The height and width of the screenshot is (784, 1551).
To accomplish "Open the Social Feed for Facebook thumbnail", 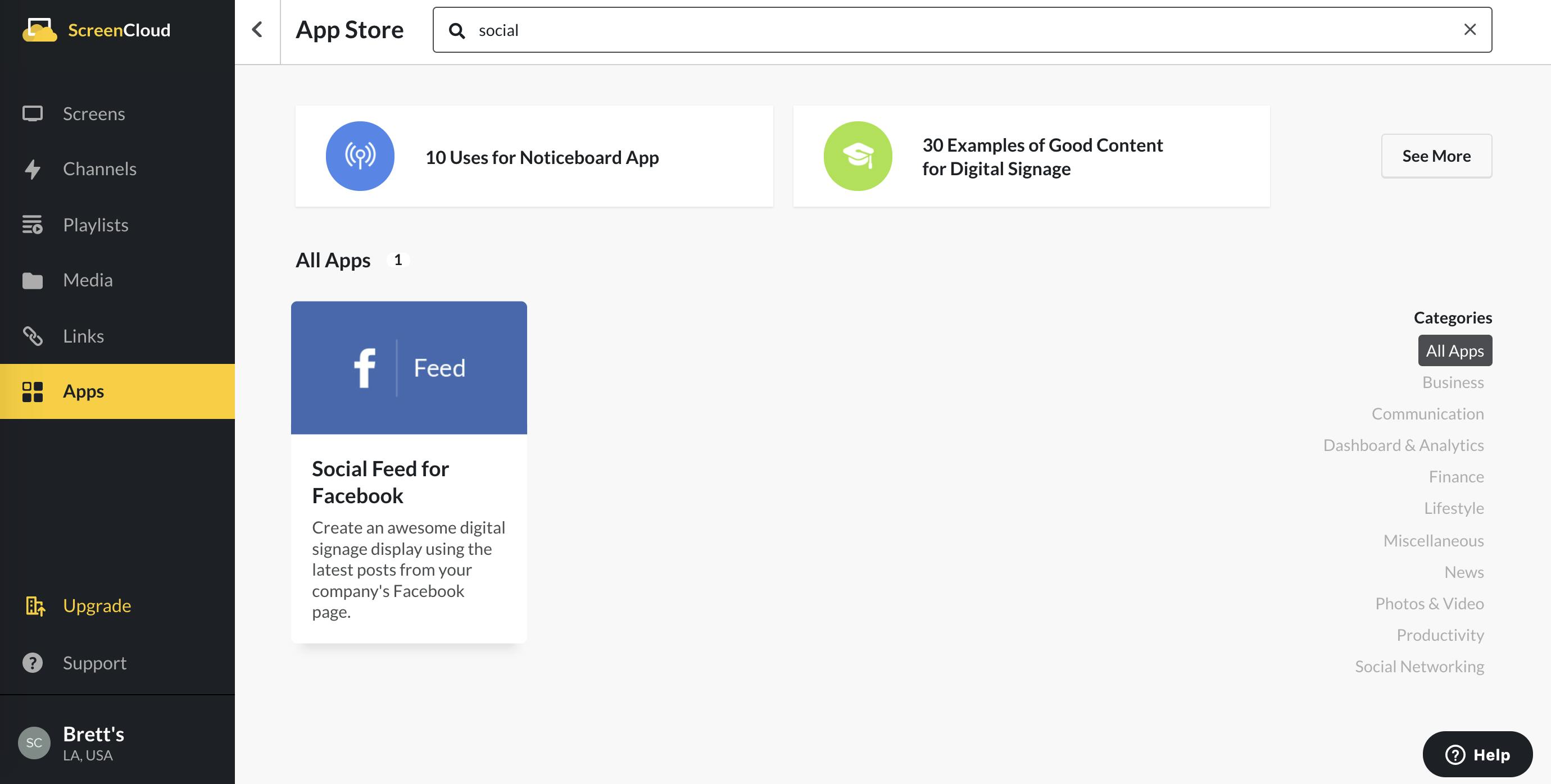I will [x=409, y=368].
